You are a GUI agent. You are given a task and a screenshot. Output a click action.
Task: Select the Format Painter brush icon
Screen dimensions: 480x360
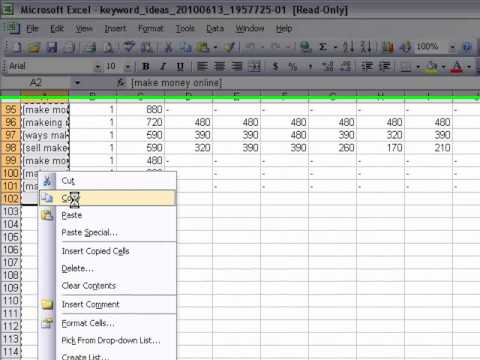(230, 47)
